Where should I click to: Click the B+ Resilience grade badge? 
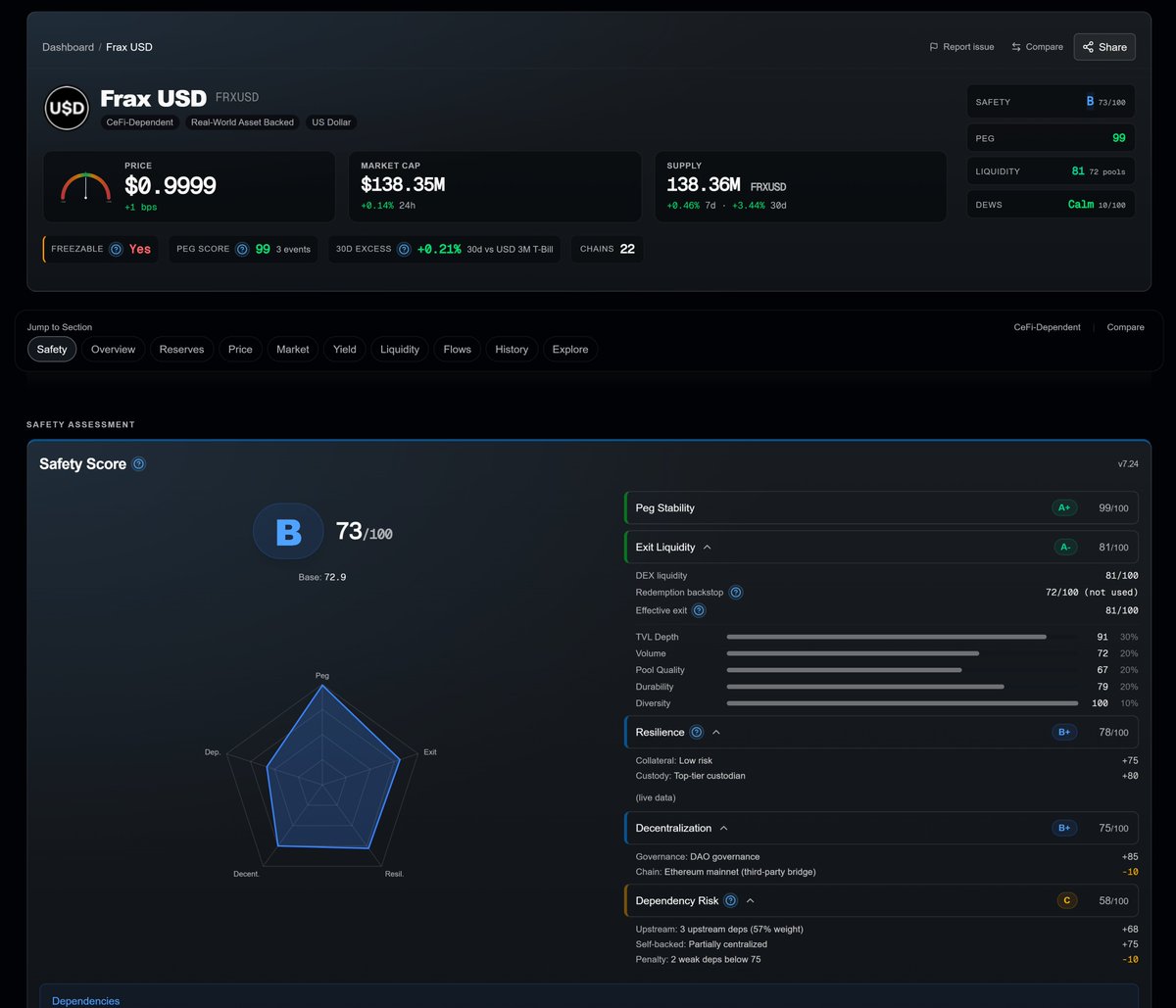(x=1064, y=732)
